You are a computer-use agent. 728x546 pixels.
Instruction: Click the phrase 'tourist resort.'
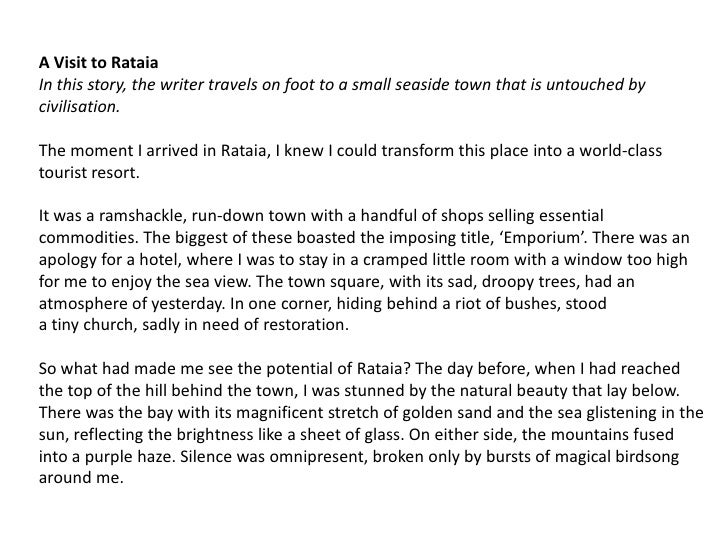point(89,173)
